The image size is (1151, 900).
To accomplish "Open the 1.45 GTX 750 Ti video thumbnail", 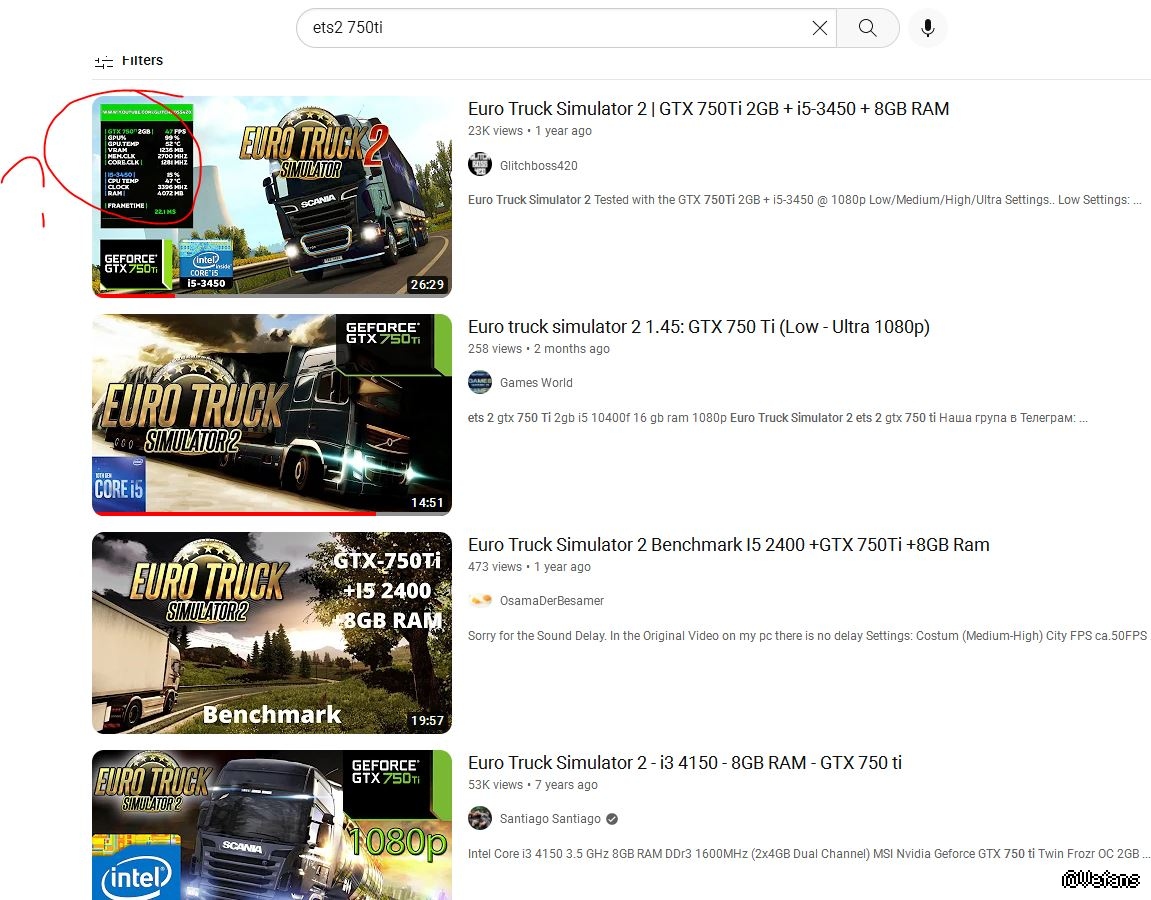I will click(x=272, y=415).
